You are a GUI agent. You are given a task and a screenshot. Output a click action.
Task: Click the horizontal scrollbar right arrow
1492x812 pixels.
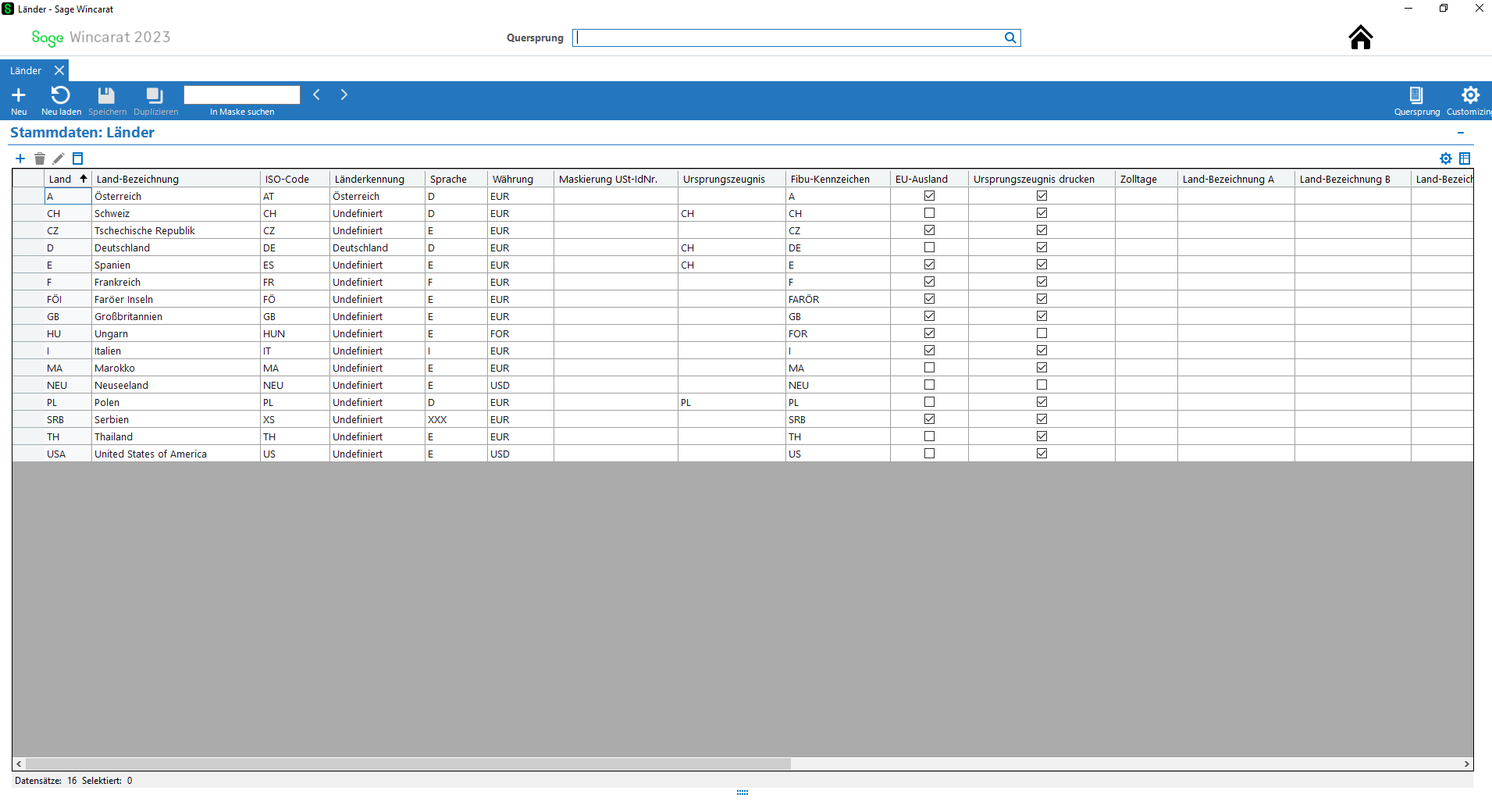1467,764
